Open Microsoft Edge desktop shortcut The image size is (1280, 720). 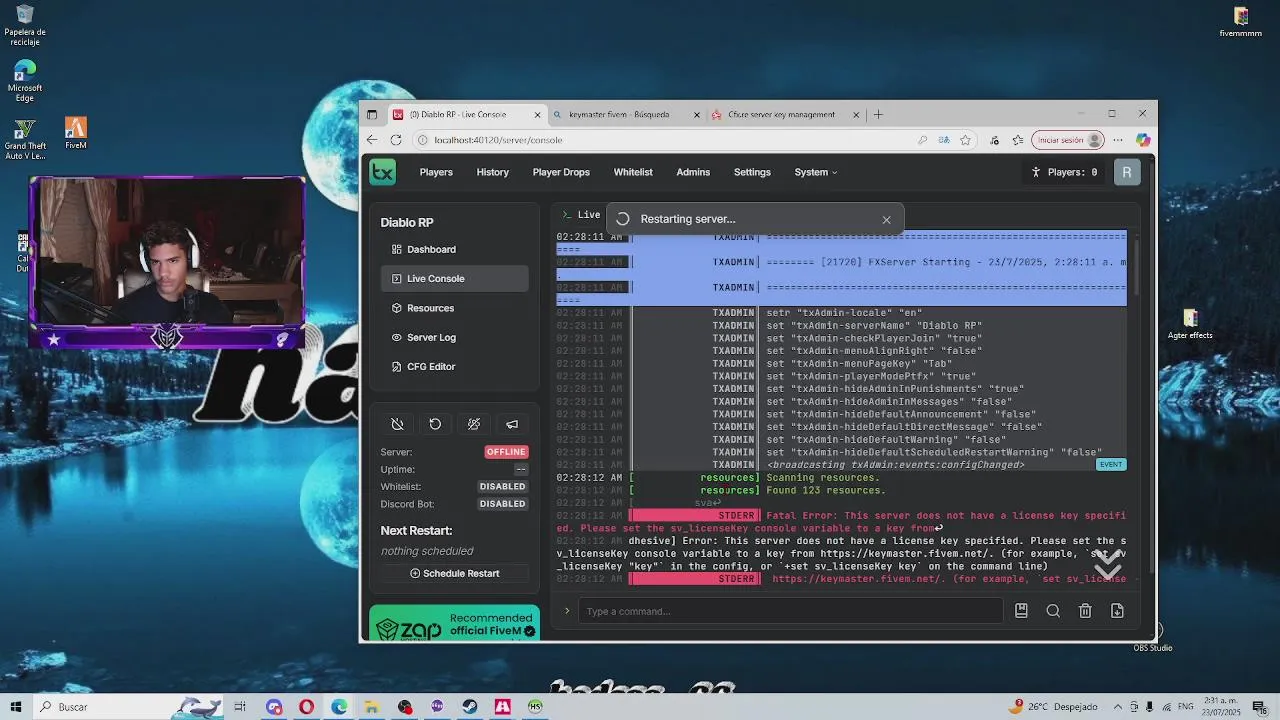pos(25,81)
